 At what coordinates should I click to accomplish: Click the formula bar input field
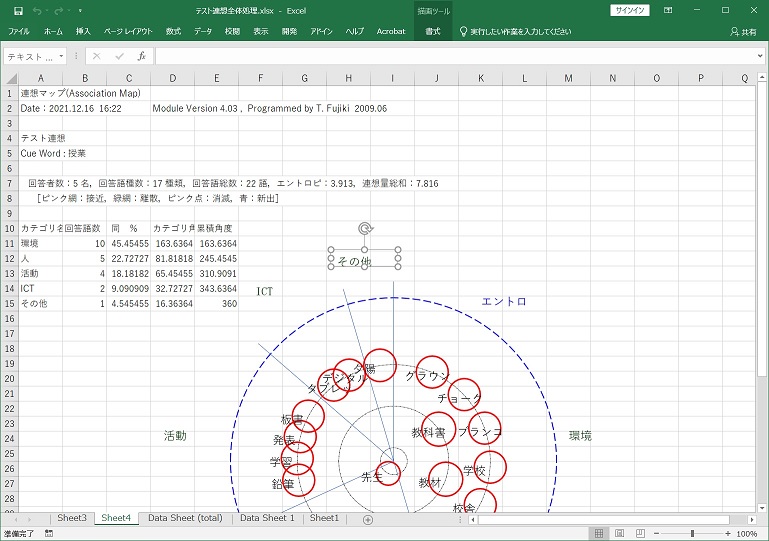[x=450, y=57]
